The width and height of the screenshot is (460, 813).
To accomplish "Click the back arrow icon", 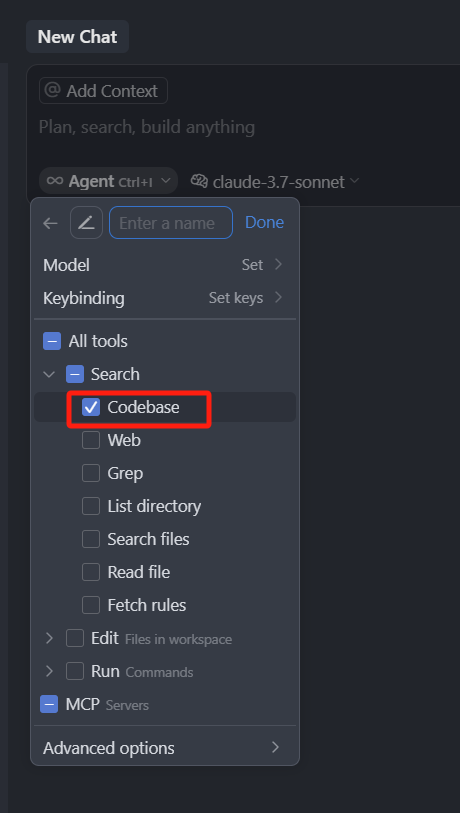I will coord(50,223).
